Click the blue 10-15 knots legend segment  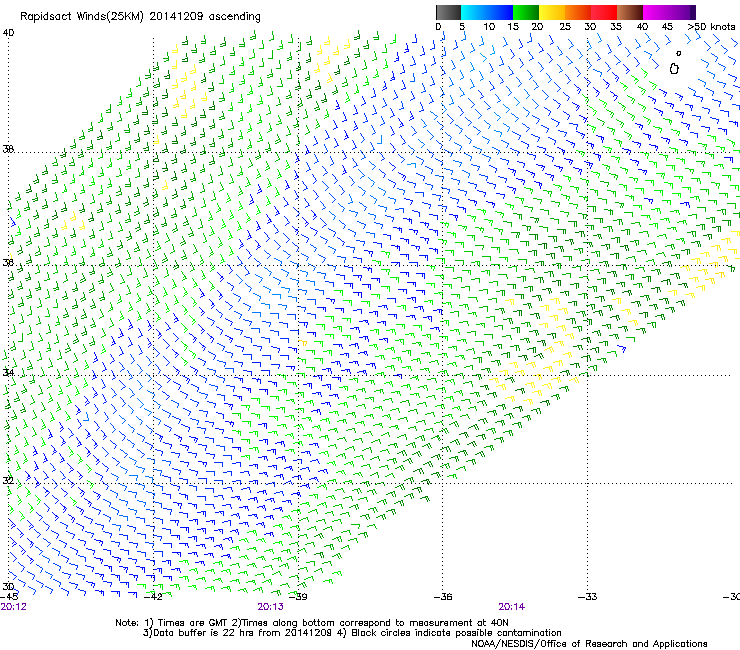click(500, 12)
